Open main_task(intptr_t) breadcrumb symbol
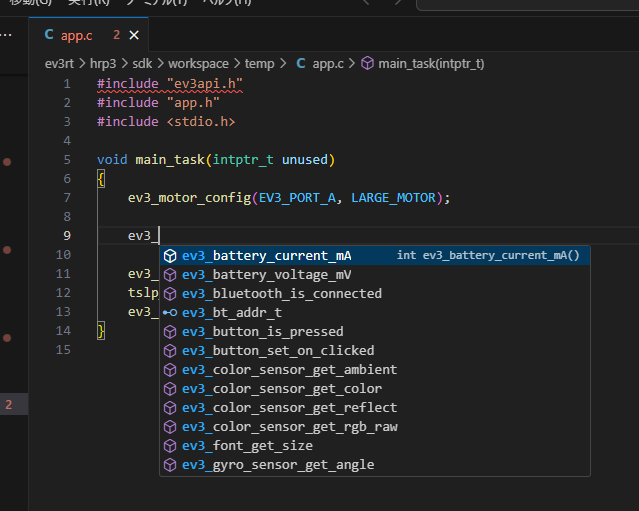The height and width of the screenshot is (511, 639). point(431,64)
